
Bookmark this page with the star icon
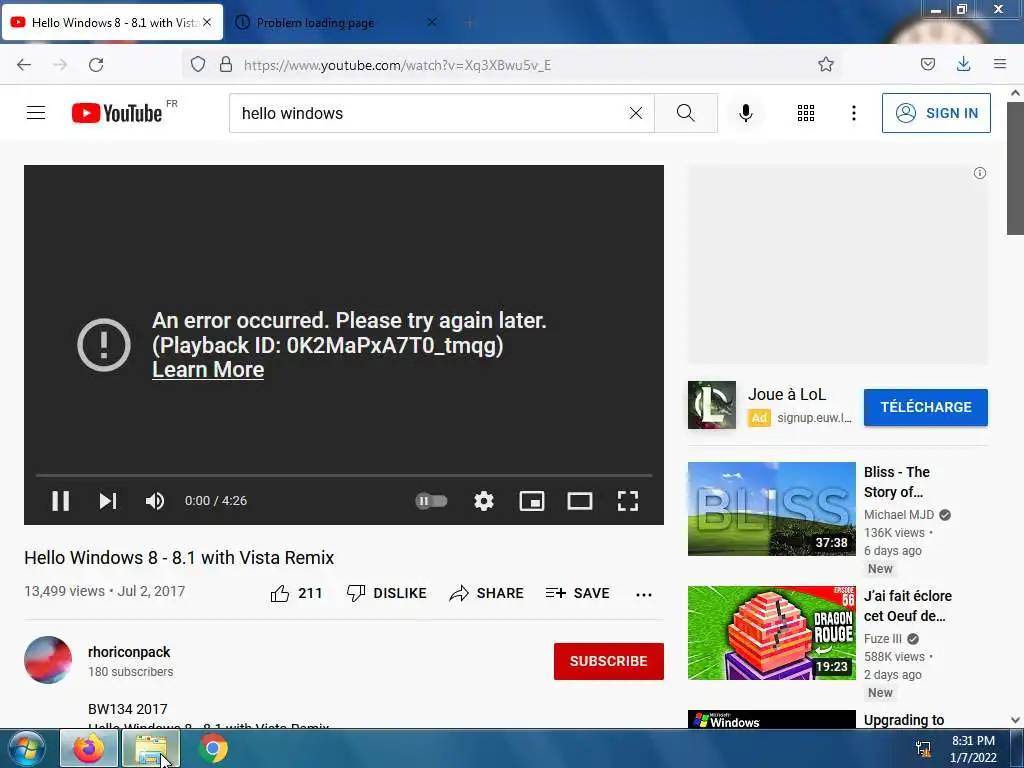pyautogui.click(x=825, y=64)
